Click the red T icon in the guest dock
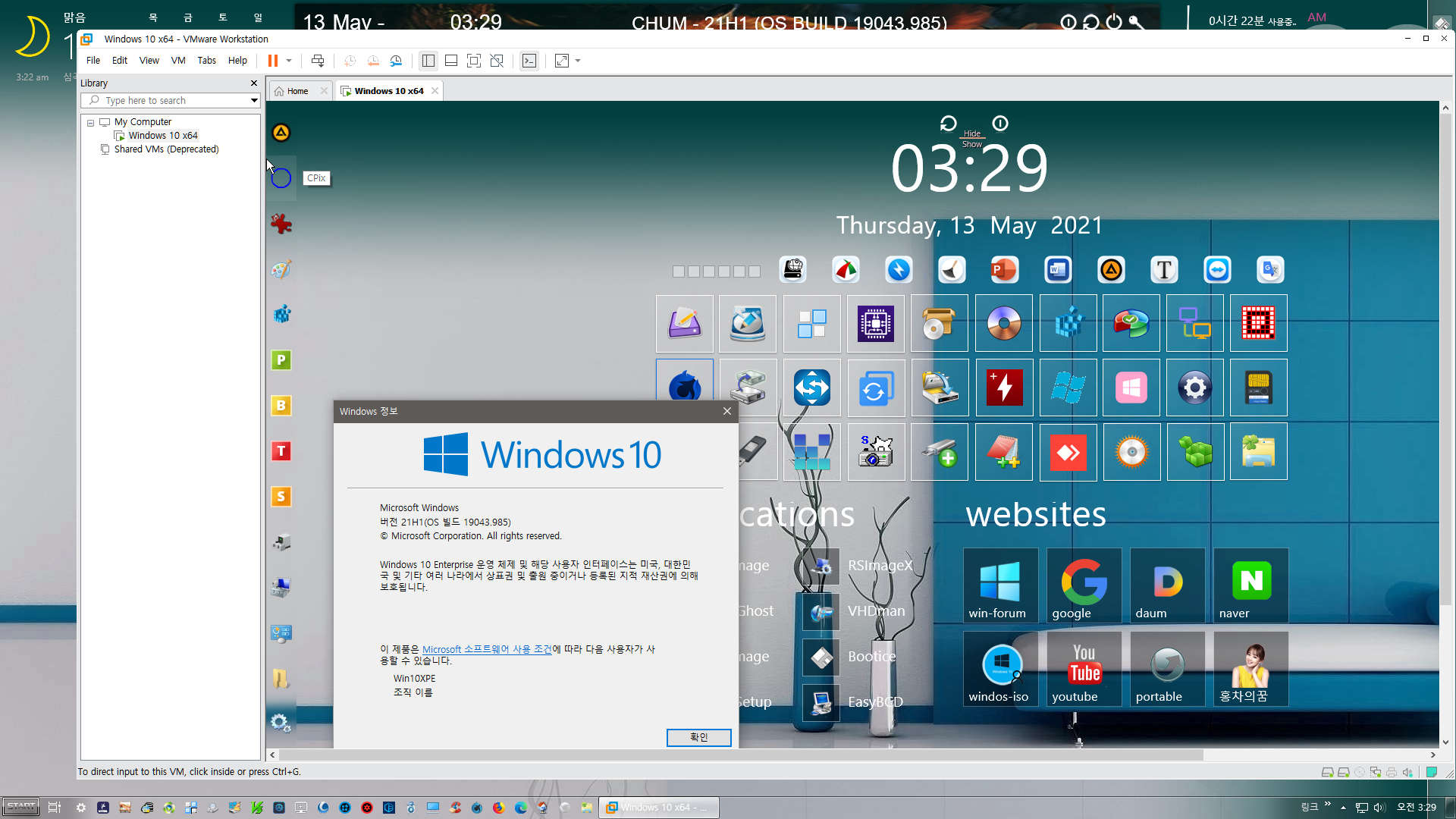This screenshot has width=1456, height=819. 281,451
